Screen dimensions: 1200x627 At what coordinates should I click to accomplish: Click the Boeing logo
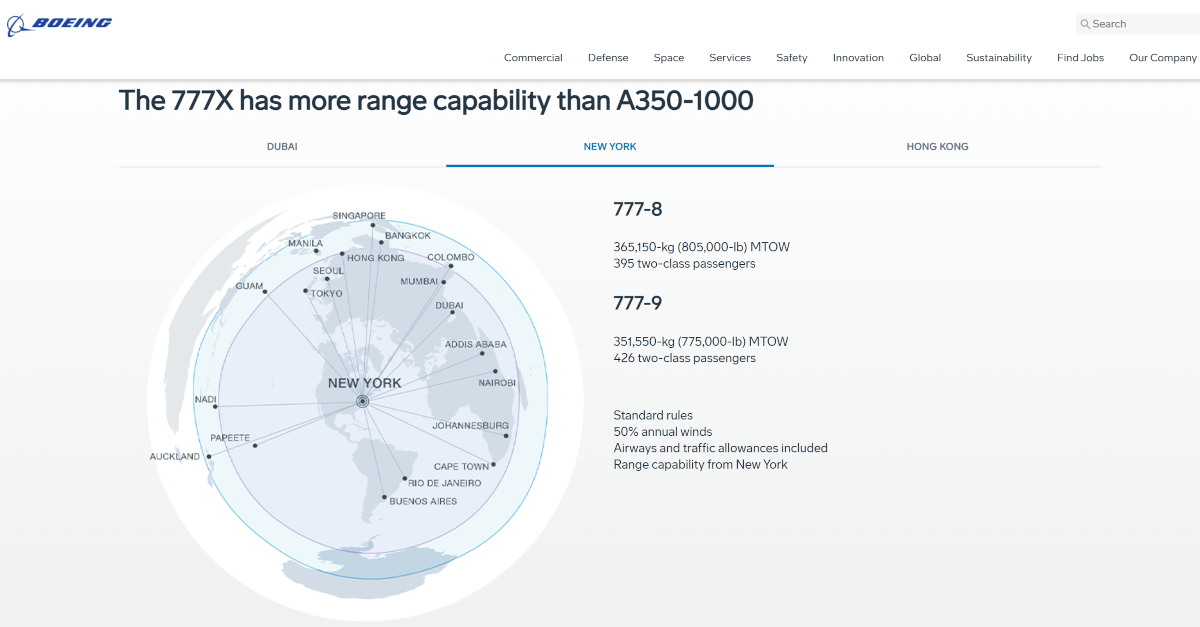pyautogui.click(x=60, y=25)
